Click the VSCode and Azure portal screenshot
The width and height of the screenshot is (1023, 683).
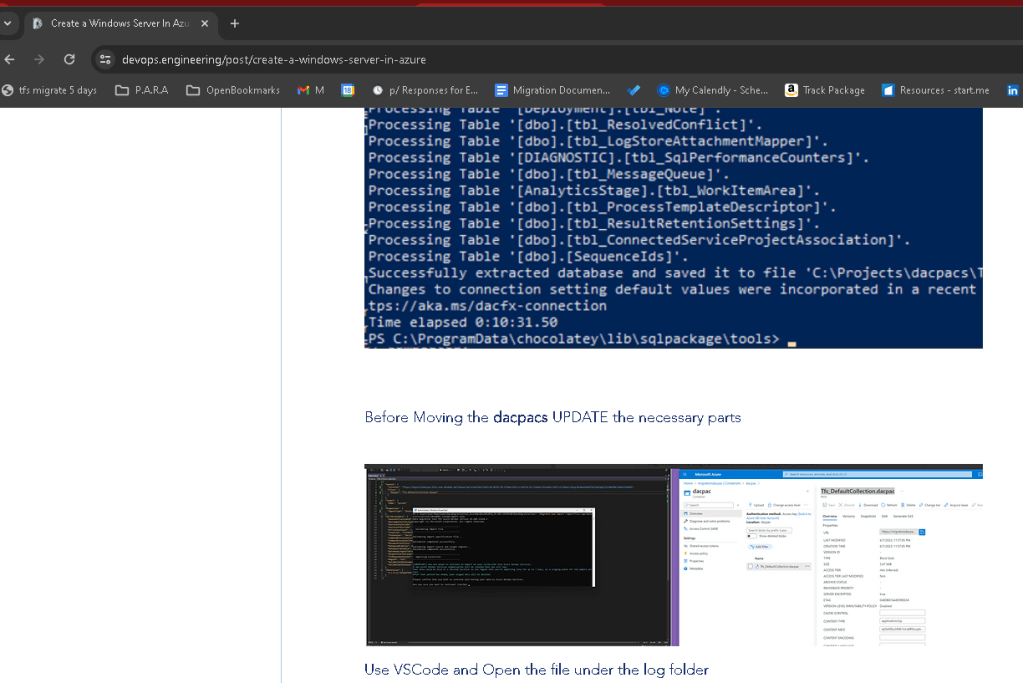point(673,555)
